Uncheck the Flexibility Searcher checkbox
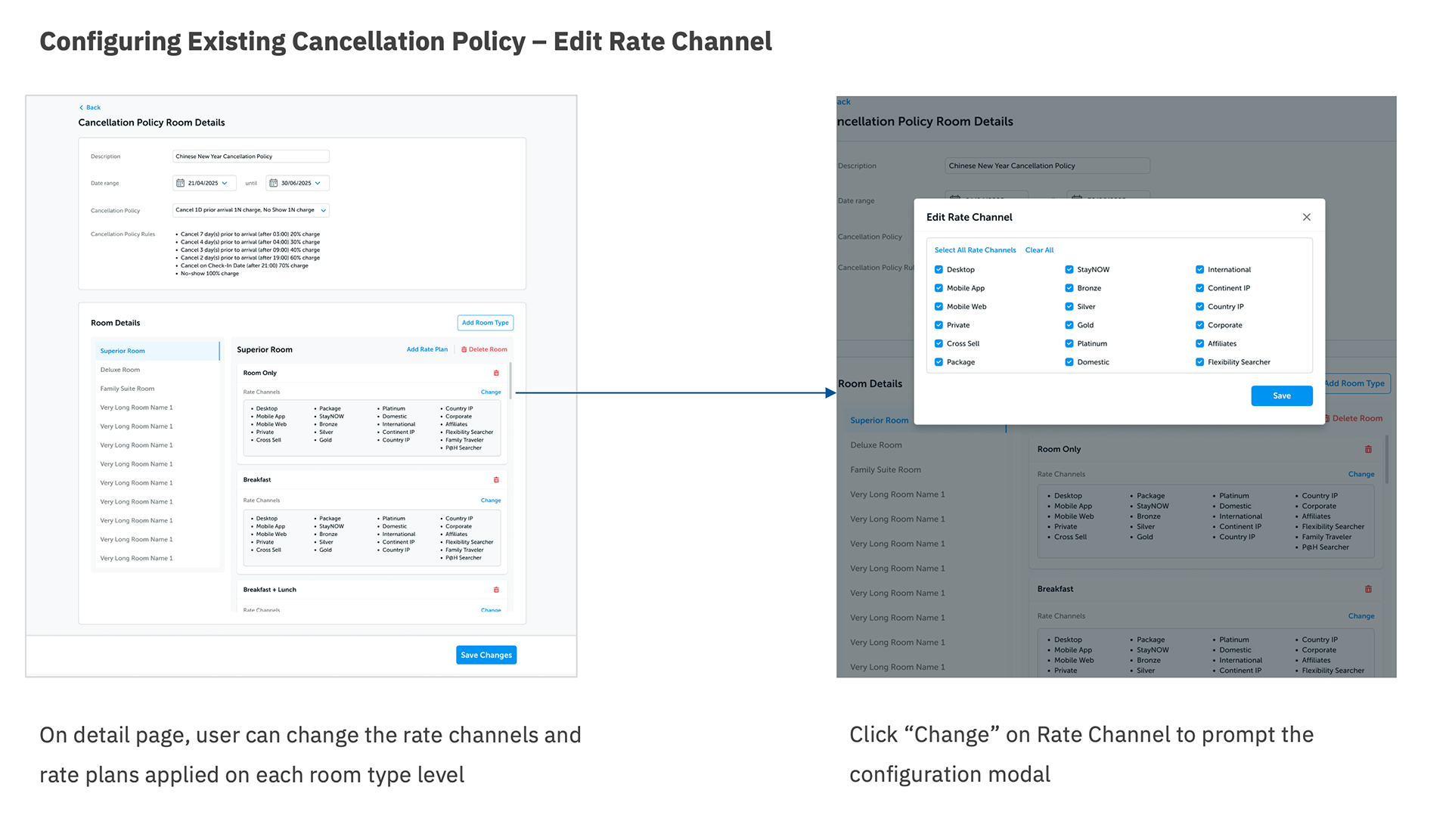This screenshot has width=1452, height=840. [x=1199, y=362]
